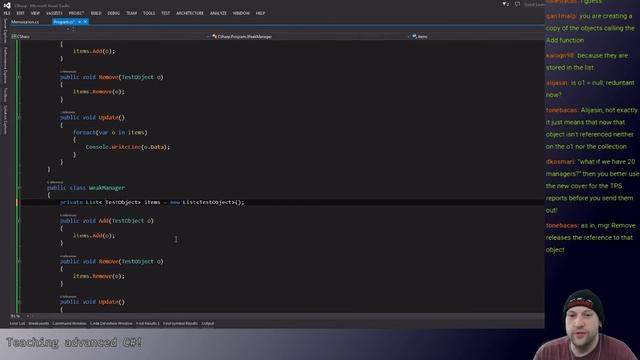
Task: Close the Program.cs tab
Action: [x=85, y=22]
